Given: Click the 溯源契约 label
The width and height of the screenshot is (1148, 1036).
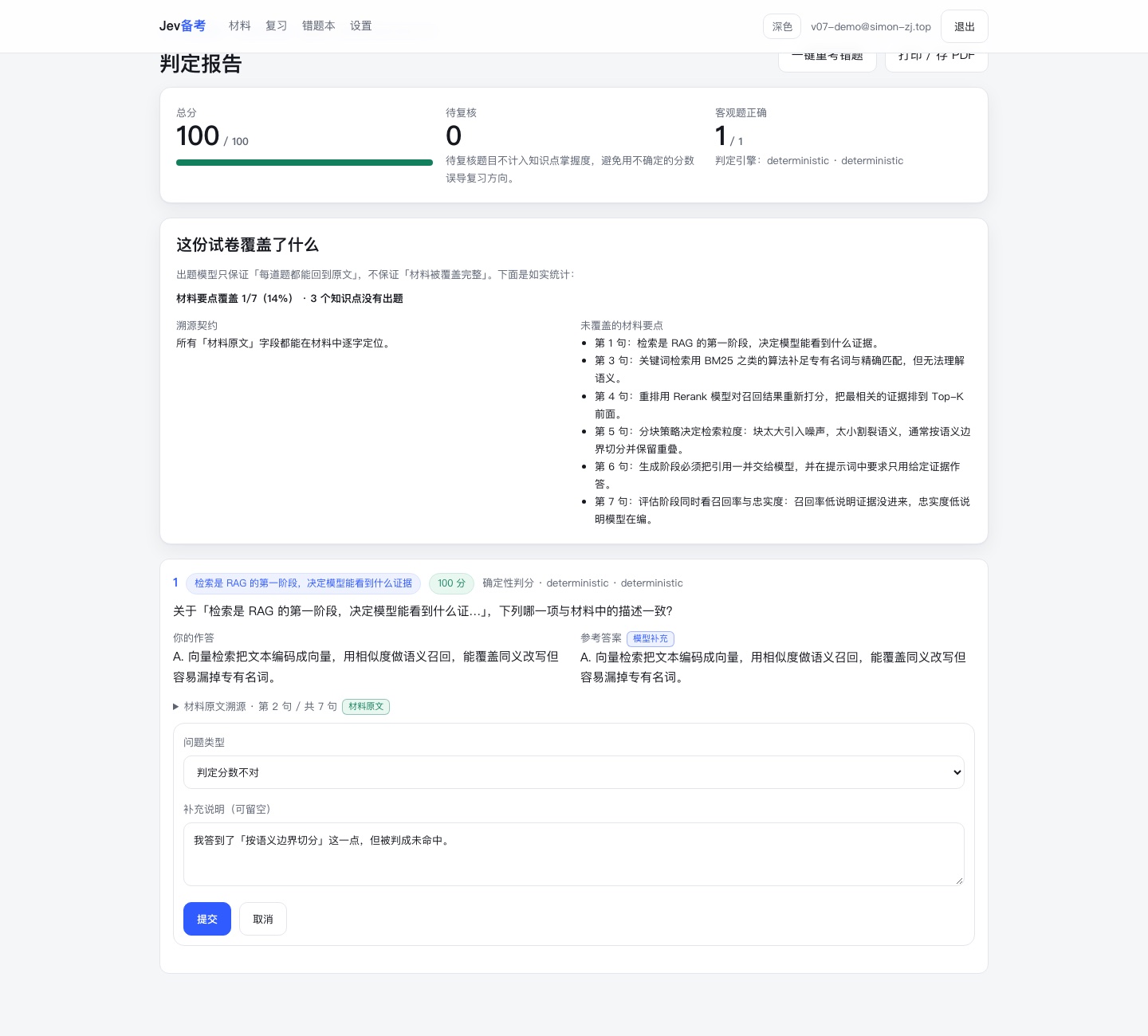Looking at the screenshot, I should click(197, 326).
